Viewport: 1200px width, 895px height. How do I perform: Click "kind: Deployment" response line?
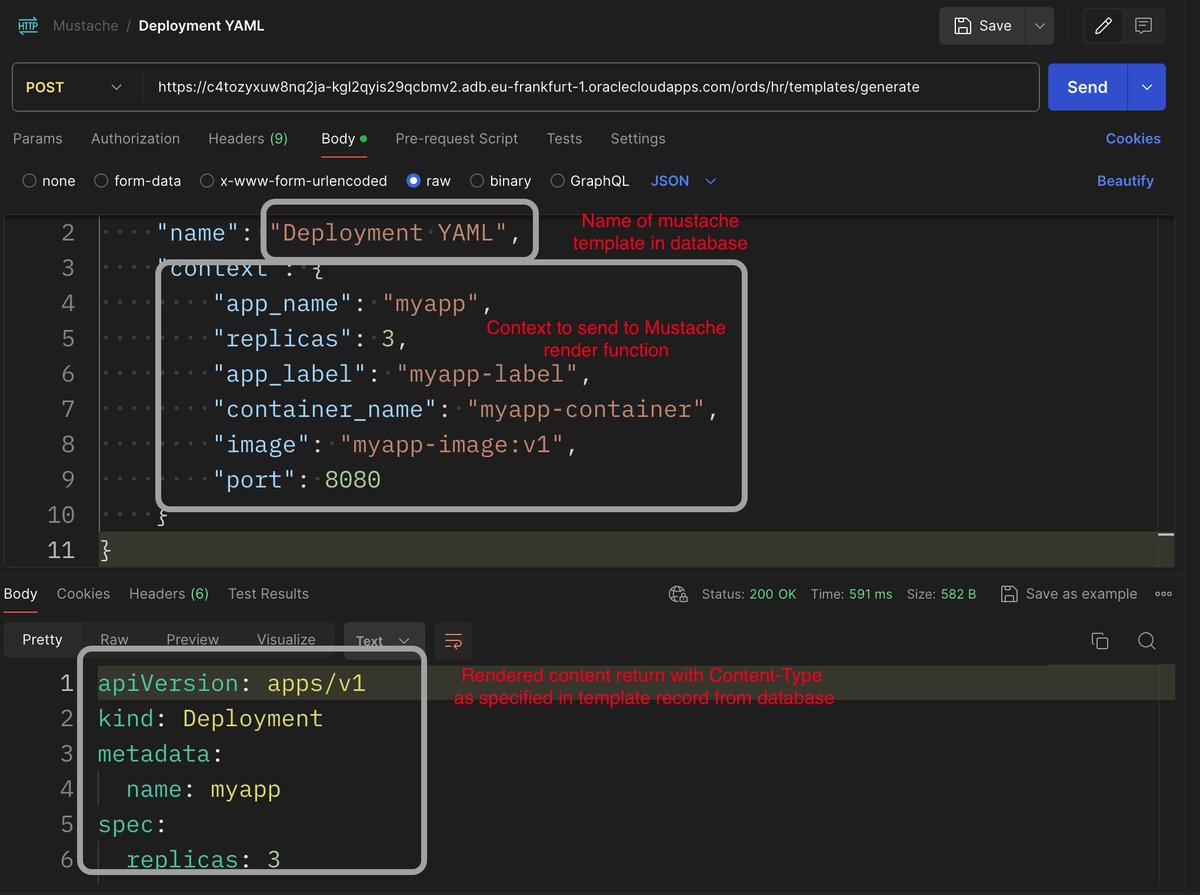[x=210, y=719]
